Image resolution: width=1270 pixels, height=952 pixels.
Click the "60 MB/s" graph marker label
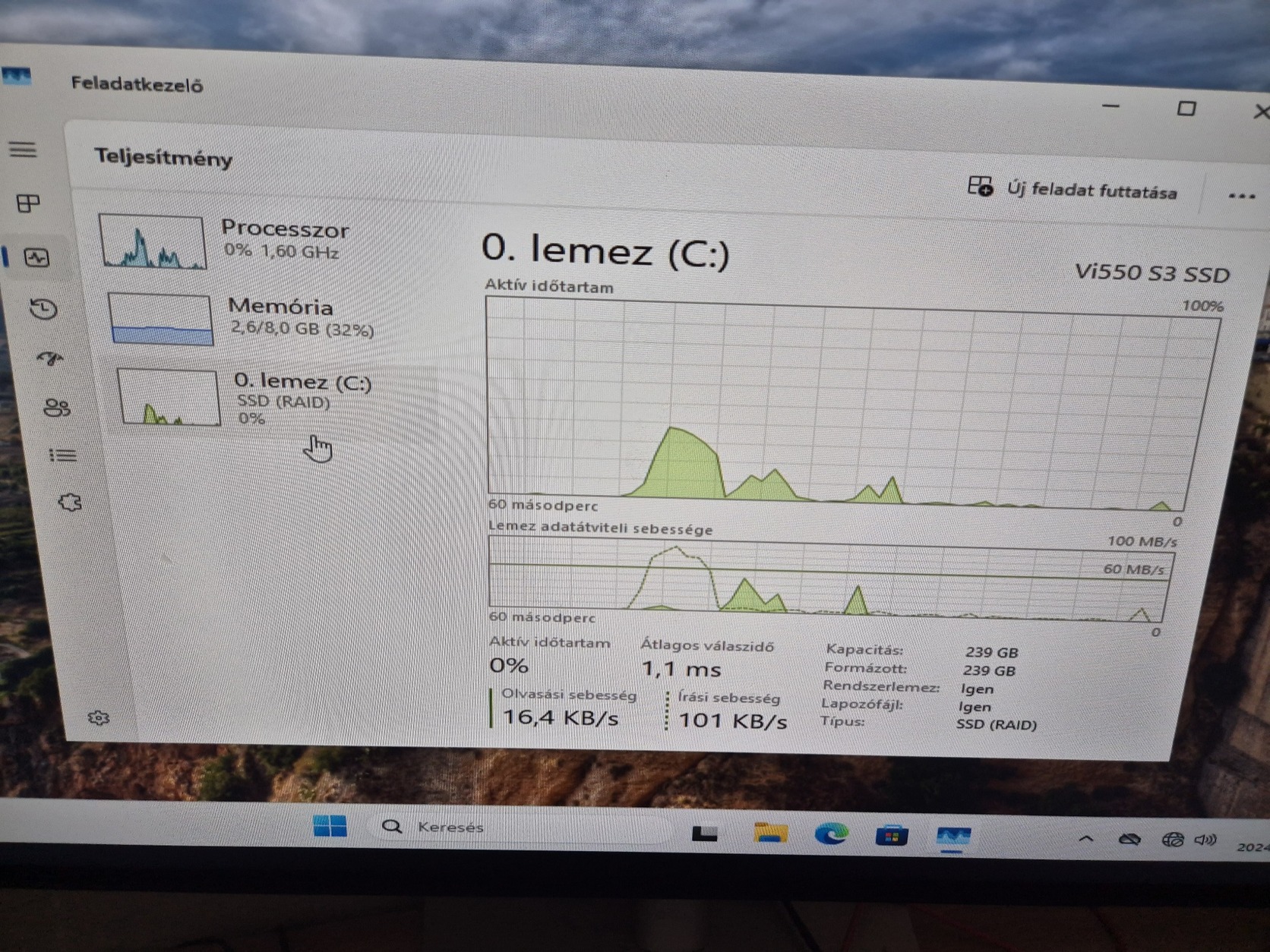point(1133,569)
